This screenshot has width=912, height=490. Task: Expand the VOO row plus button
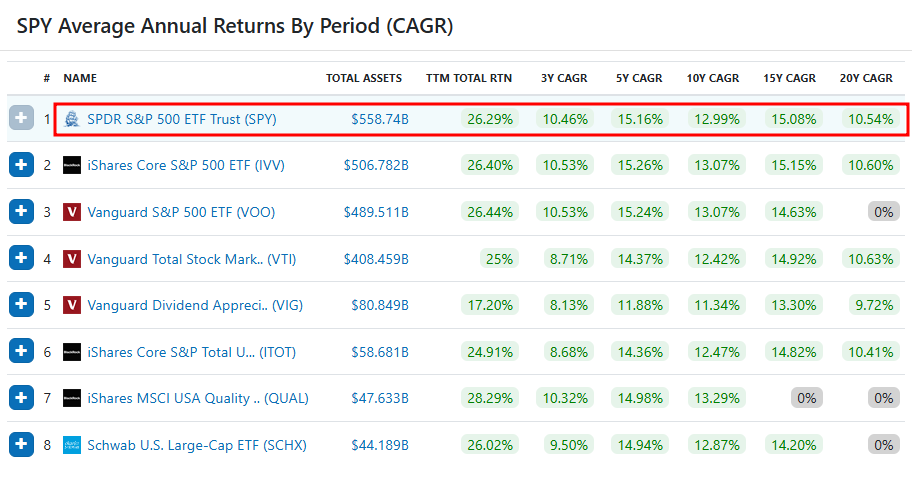(21, 211)
